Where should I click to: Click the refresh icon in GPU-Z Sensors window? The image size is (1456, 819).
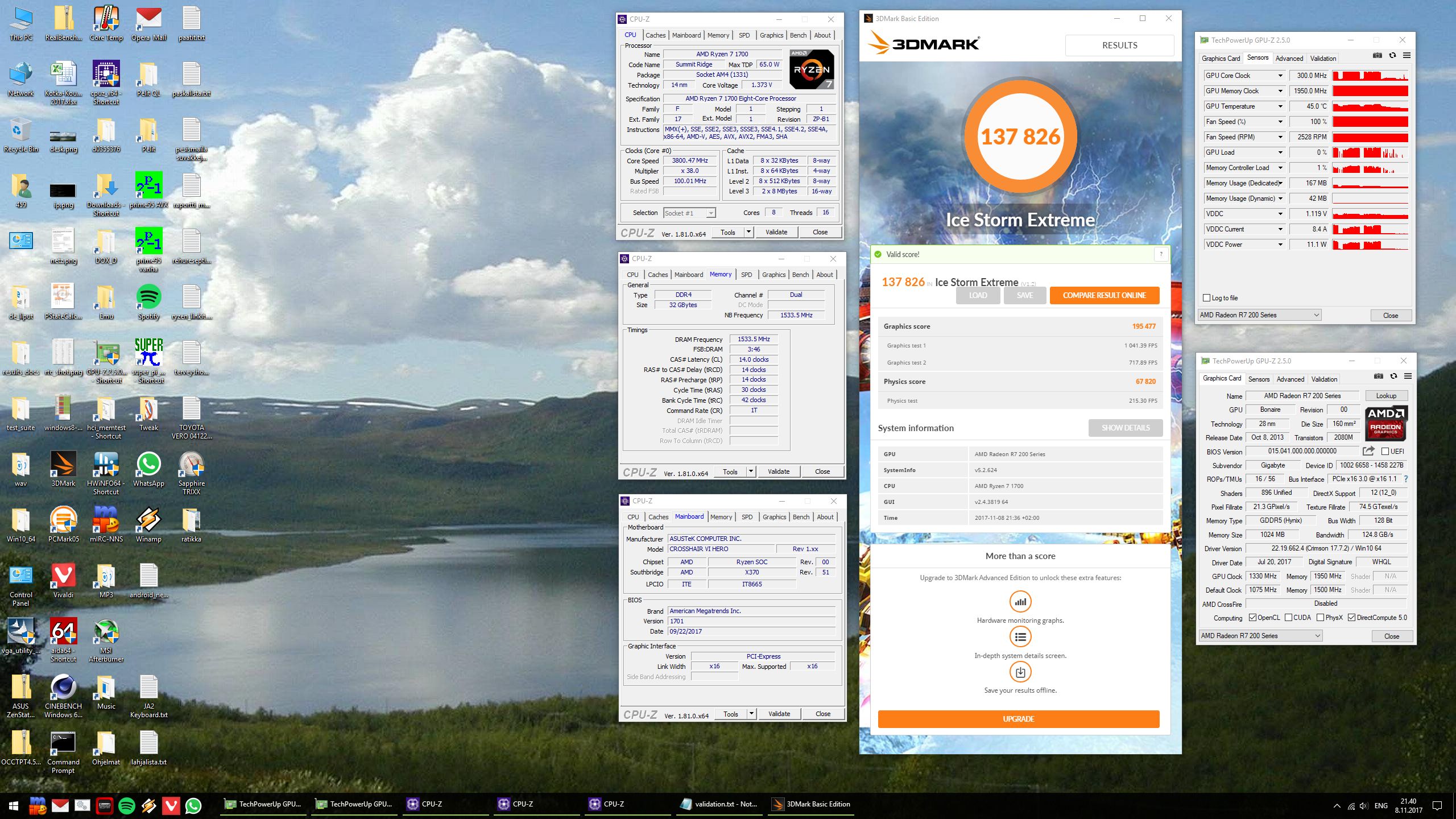1392,55
